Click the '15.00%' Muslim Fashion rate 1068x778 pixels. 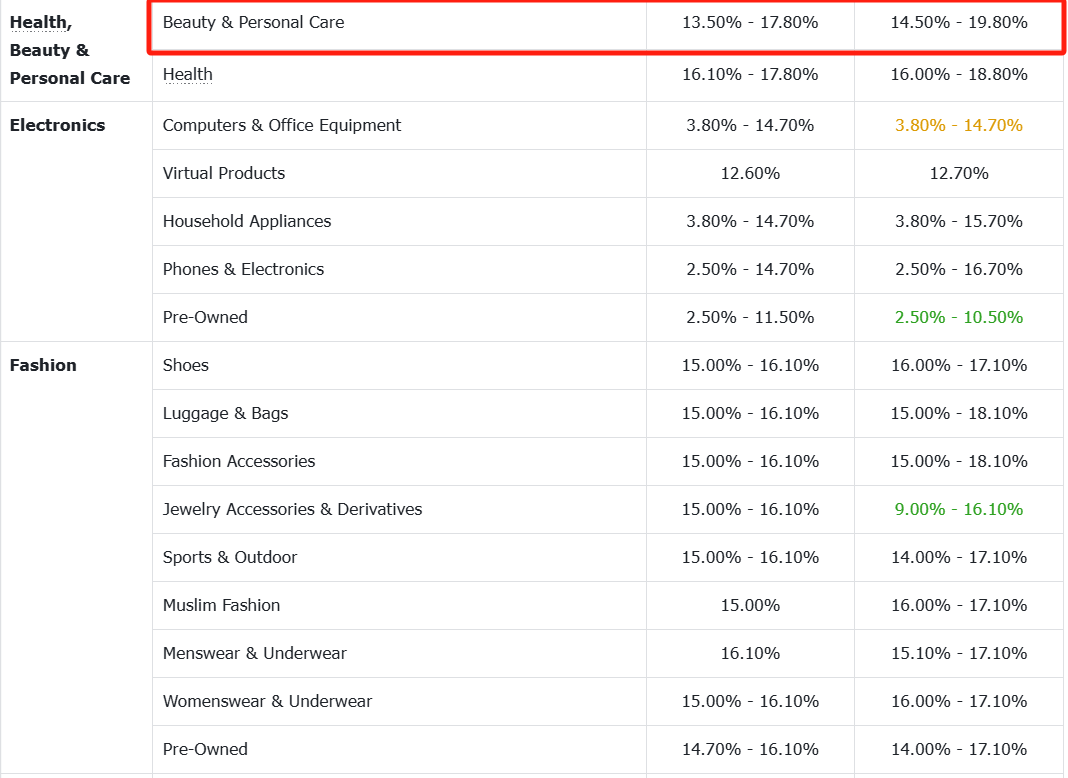tap(750, 605)
